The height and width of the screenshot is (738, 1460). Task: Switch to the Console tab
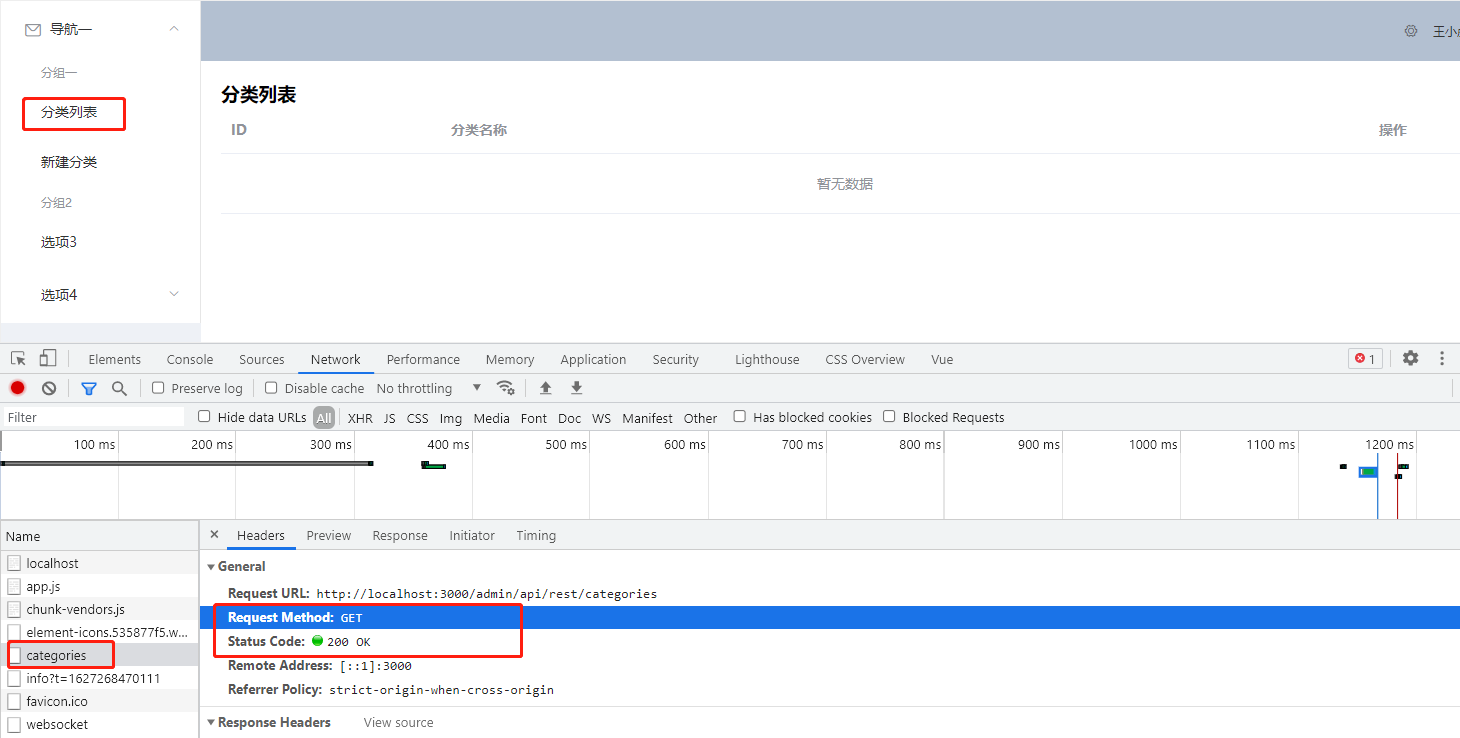click(190, 359)
